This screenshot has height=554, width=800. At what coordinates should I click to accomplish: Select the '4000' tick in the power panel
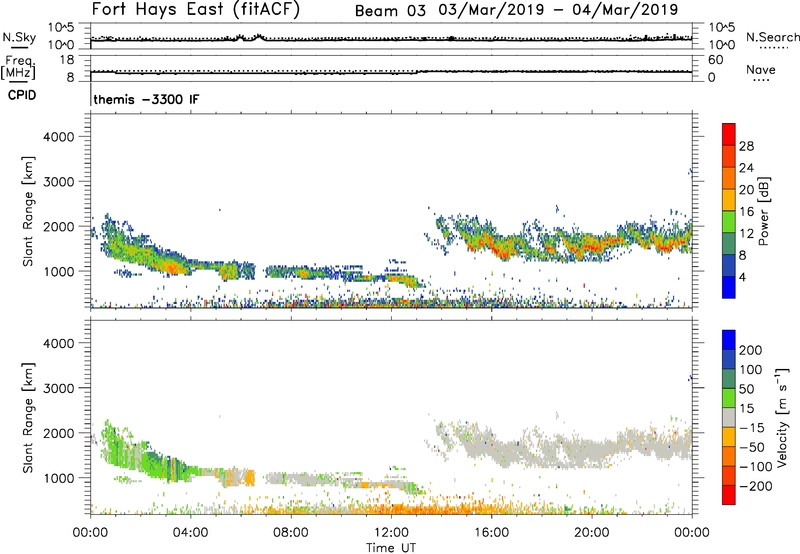(59, 137)
